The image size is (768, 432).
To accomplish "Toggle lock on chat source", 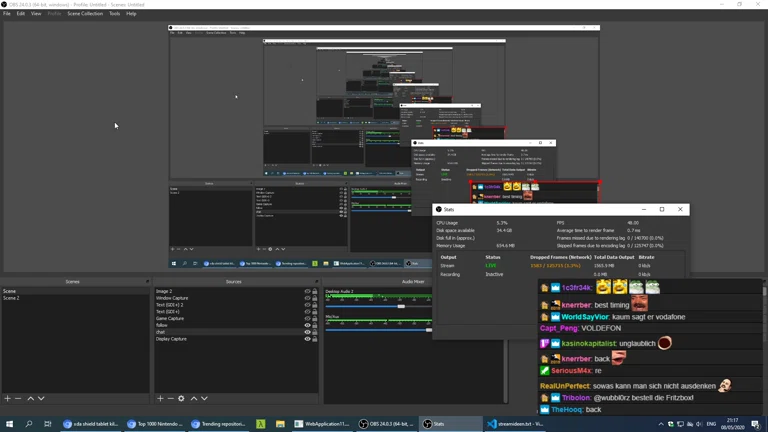I will (x=315, y=332).
